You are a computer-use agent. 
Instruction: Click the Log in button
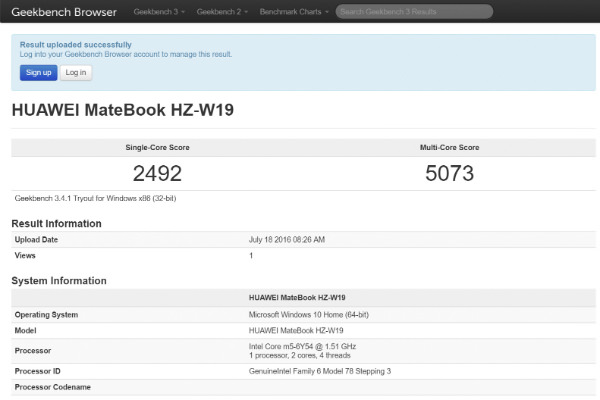tap(76, 73)
